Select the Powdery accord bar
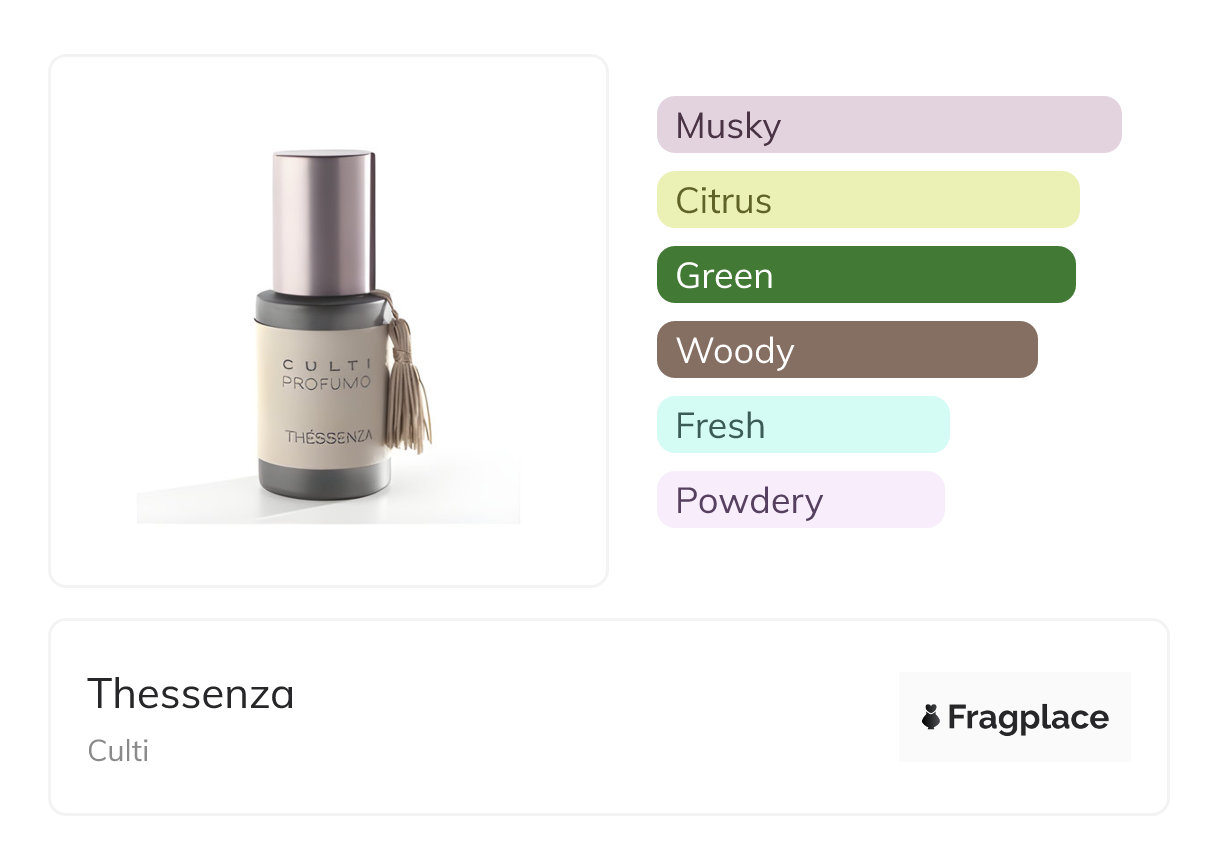This screenshot has height=864, width=1218. pyautogui.click(x=800, y=500)
